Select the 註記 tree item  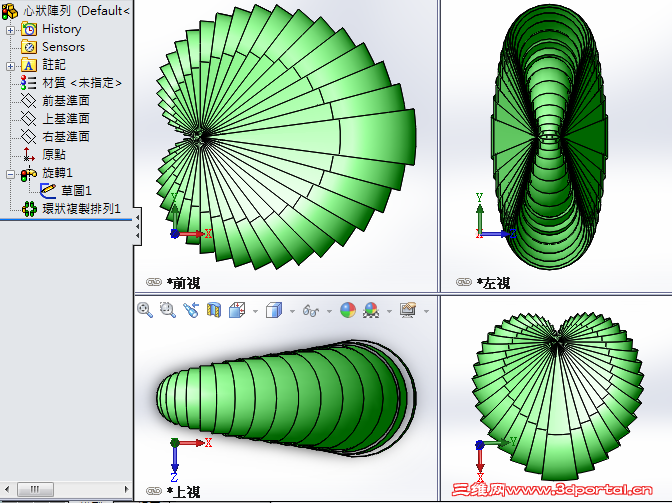[x=54, y=65]
